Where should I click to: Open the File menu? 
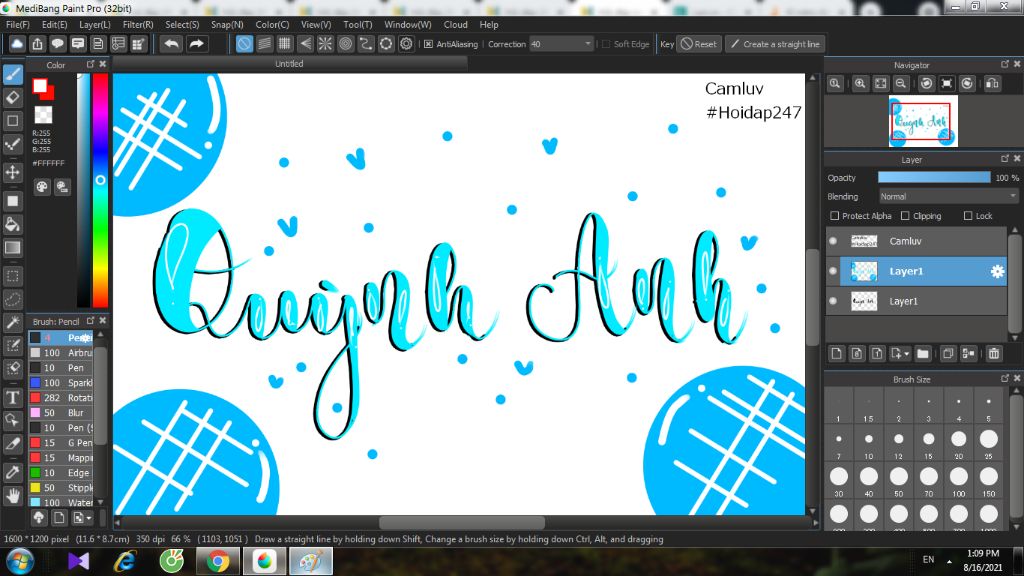(18, 24)
